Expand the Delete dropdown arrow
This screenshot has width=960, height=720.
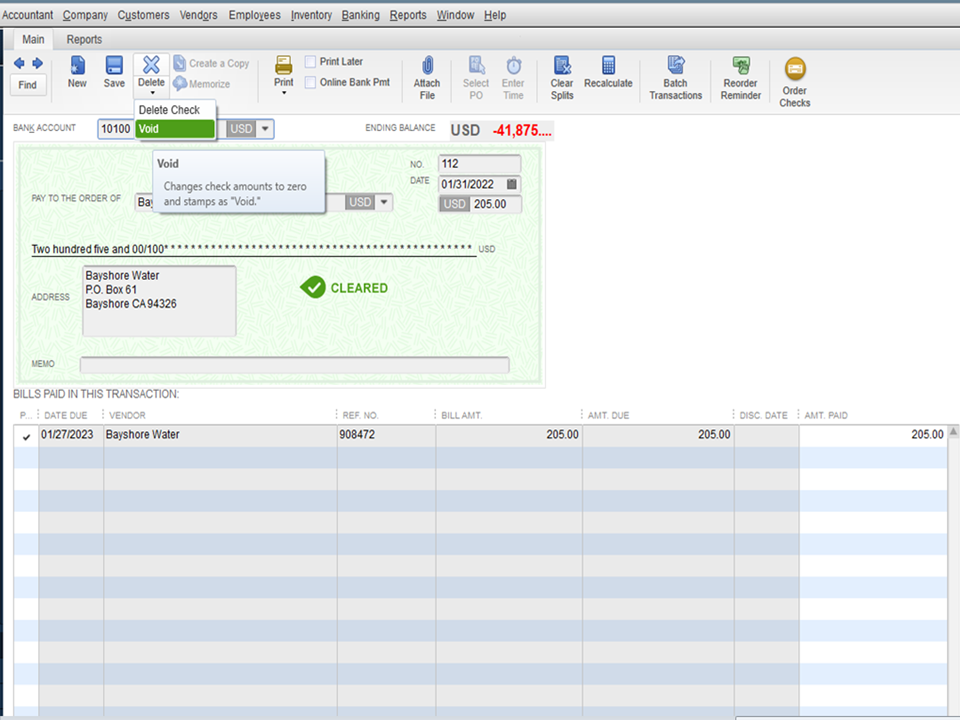coord(152,92)
